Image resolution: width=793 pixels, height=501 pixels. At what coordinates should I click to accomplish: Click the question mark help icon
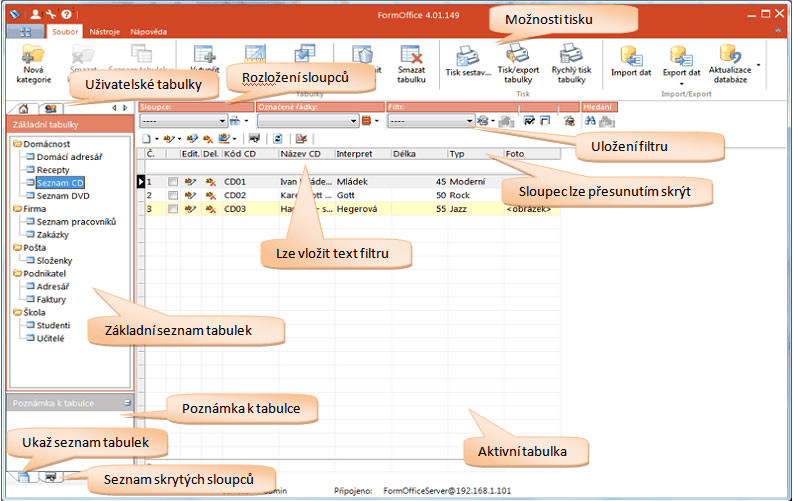66,14
